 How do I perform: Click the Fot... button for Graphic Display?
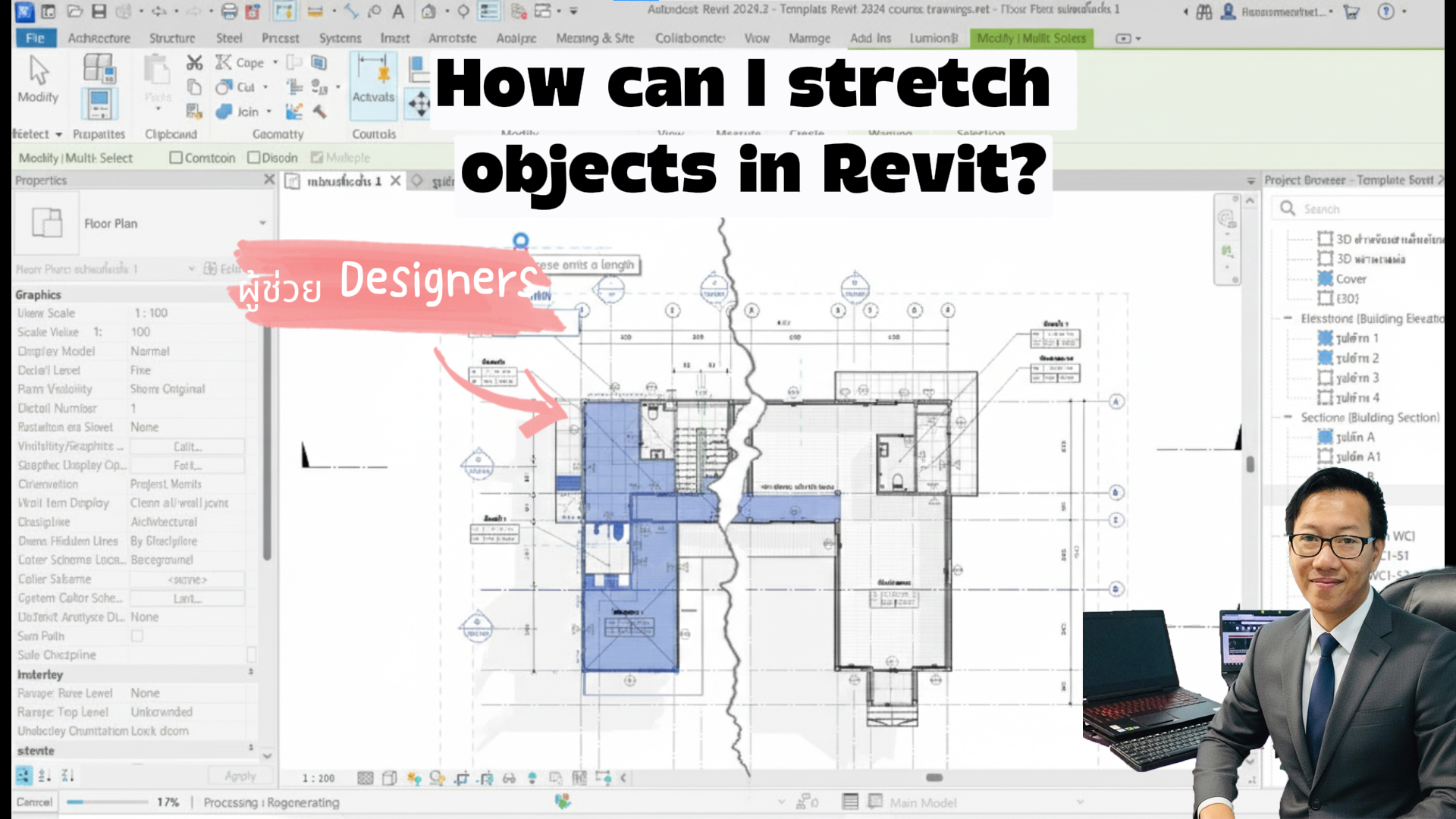pos(187,466)
